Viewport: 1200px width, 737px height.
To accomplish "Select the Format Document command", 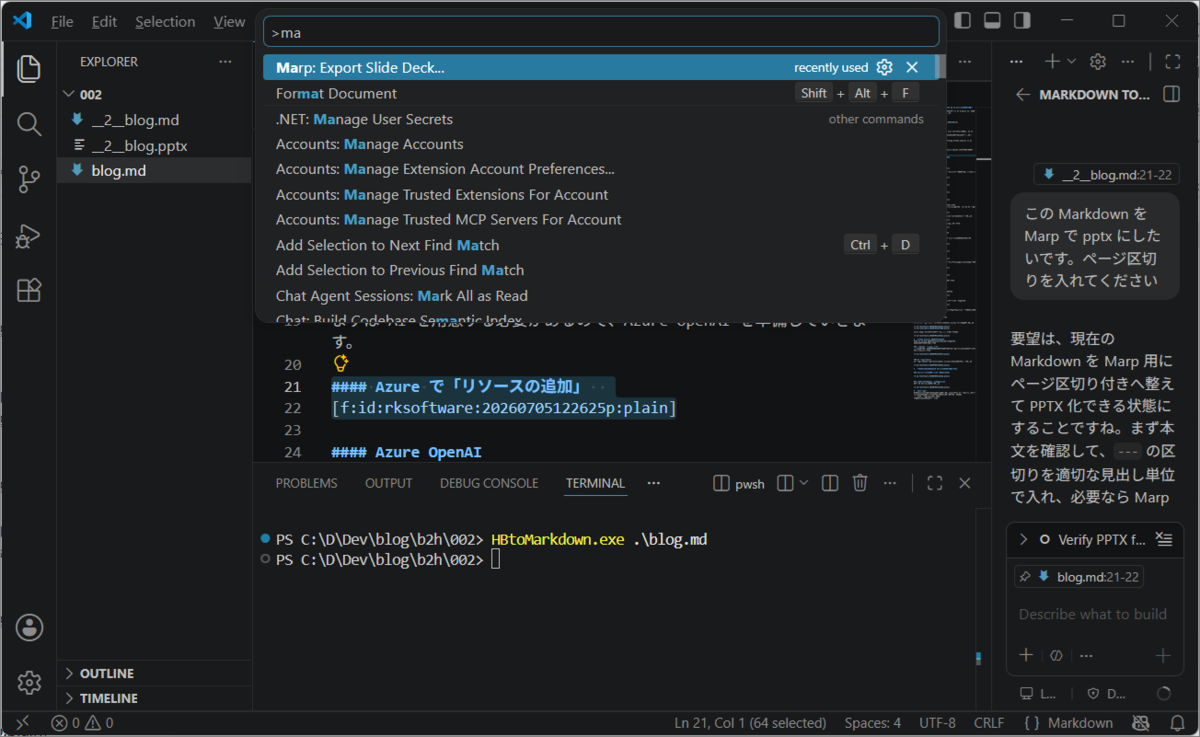I will click(599, 93).
